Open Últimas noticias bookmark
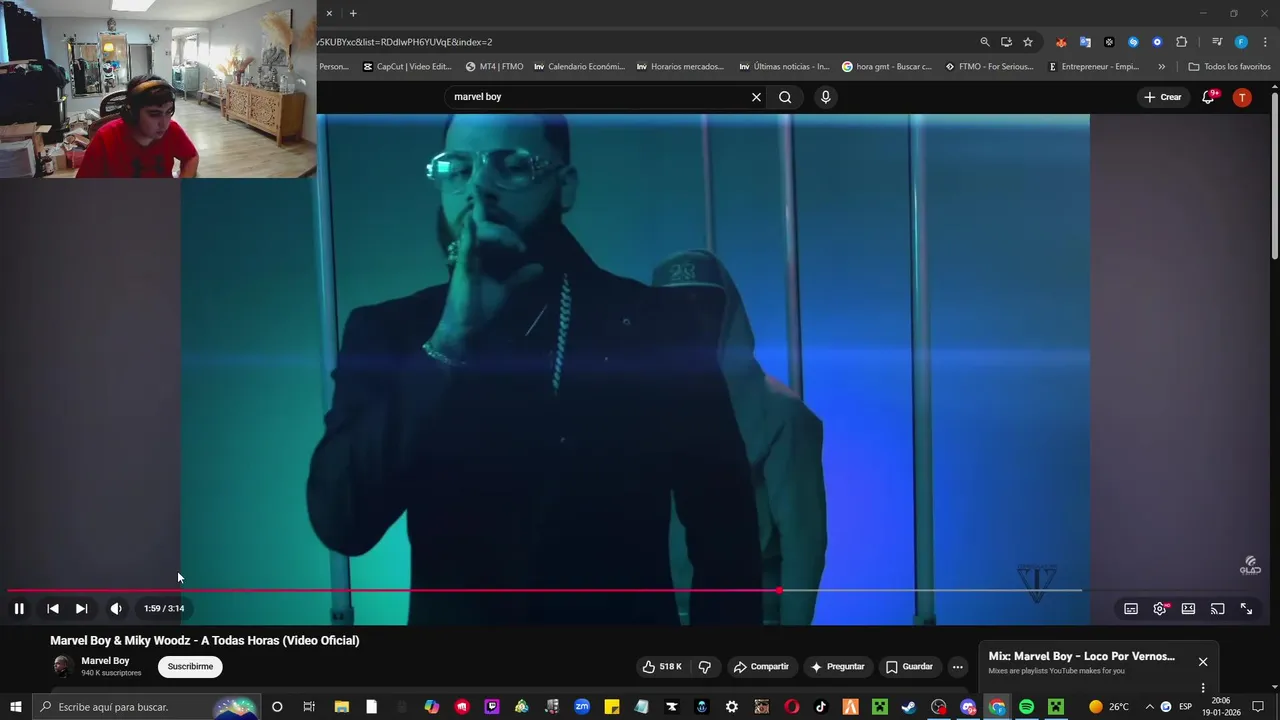 pos(784,67)
